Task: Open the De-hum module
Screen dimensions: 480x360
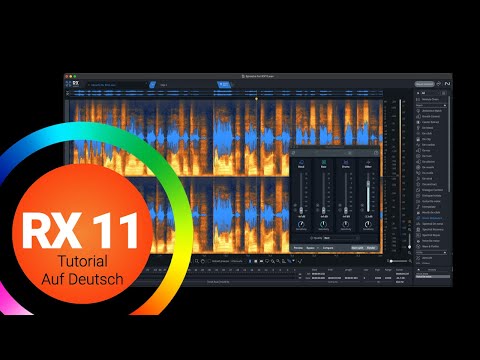Action: pos(432,156)
